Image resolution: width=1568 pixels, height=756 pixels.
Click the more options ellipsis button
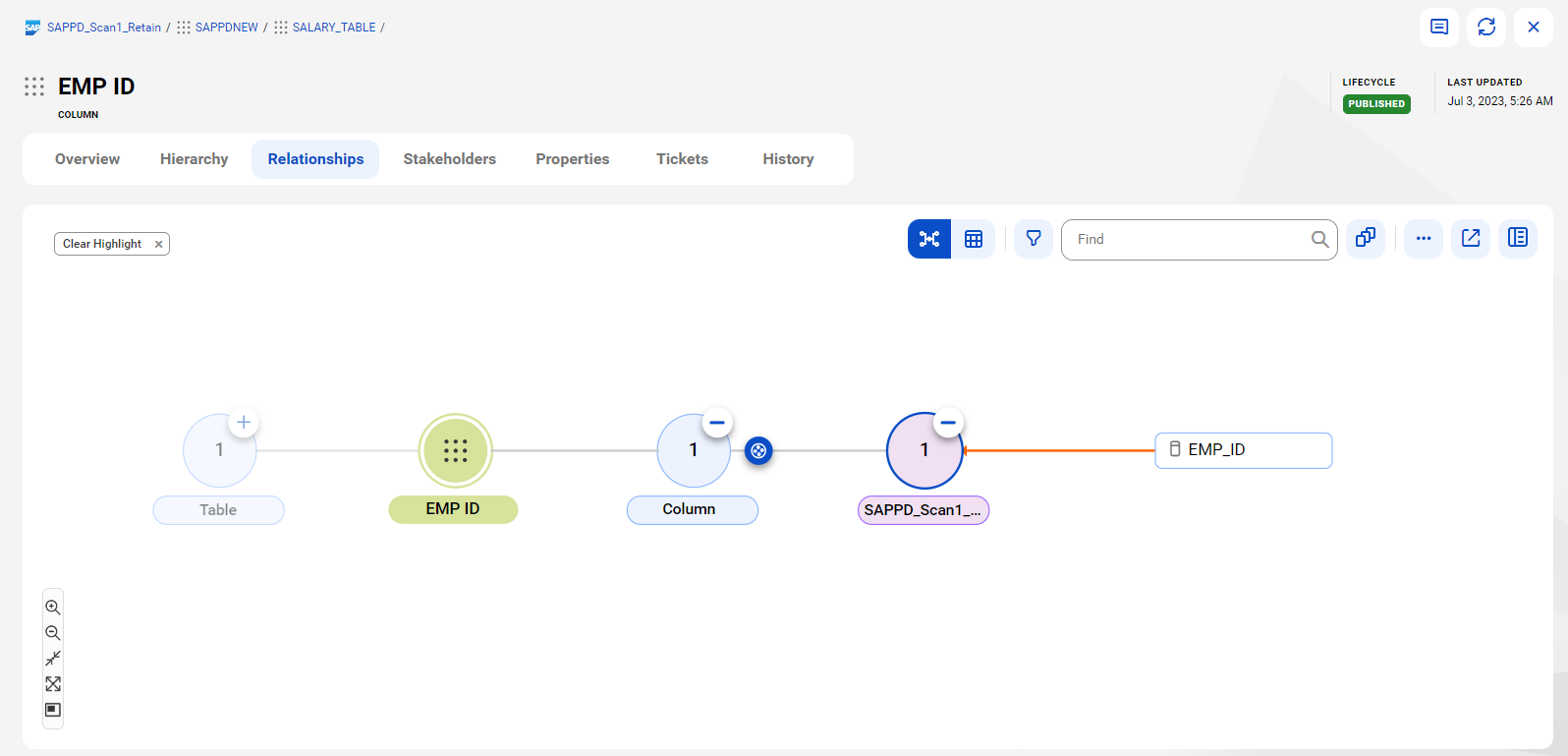[1424, 239]
